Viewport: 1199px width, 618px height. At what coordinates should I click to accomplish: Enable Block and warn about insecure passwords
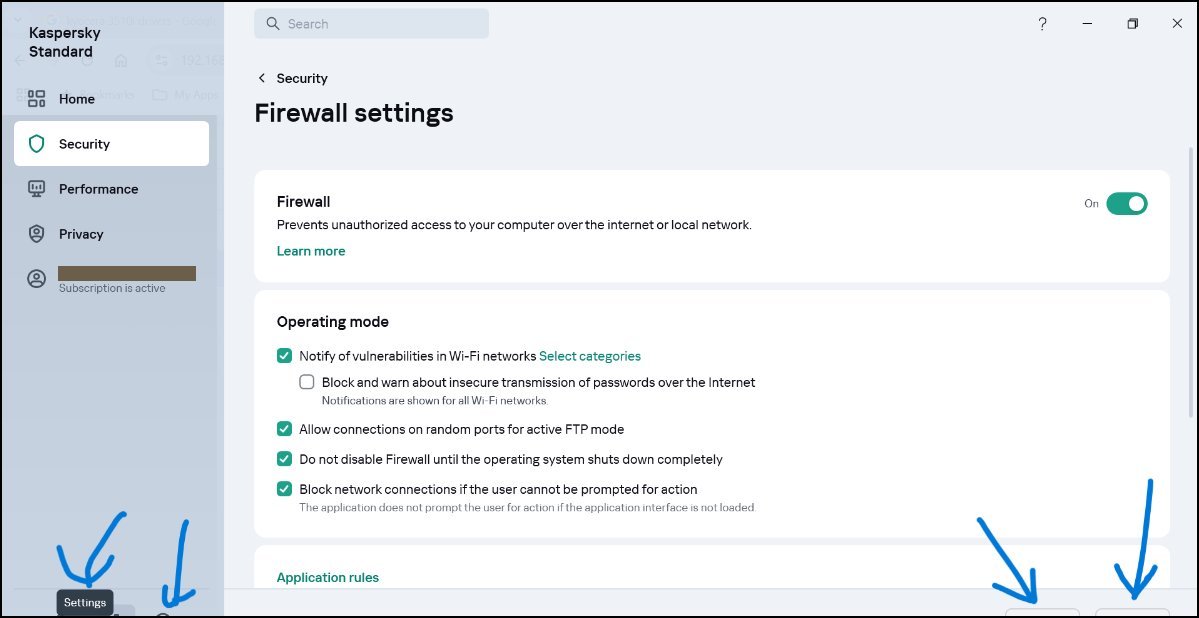click(x=307, y=382)
